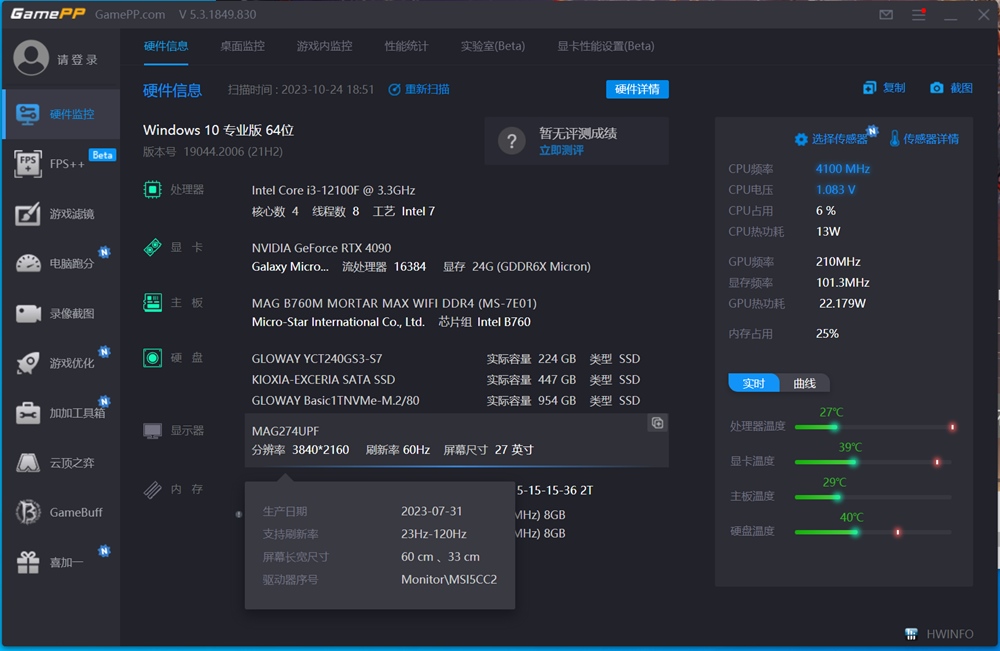Click the display monitor icon
1000x651 pixels.
tap(152, 431)
